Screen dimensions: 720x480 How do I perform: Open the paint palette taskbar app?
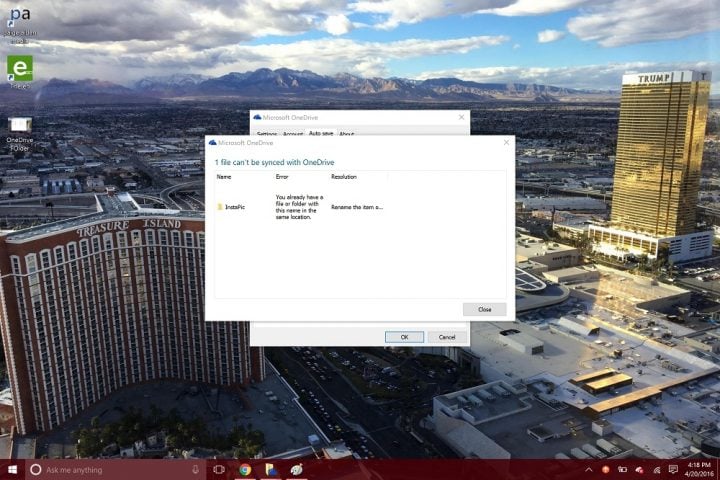click(297, 469)
